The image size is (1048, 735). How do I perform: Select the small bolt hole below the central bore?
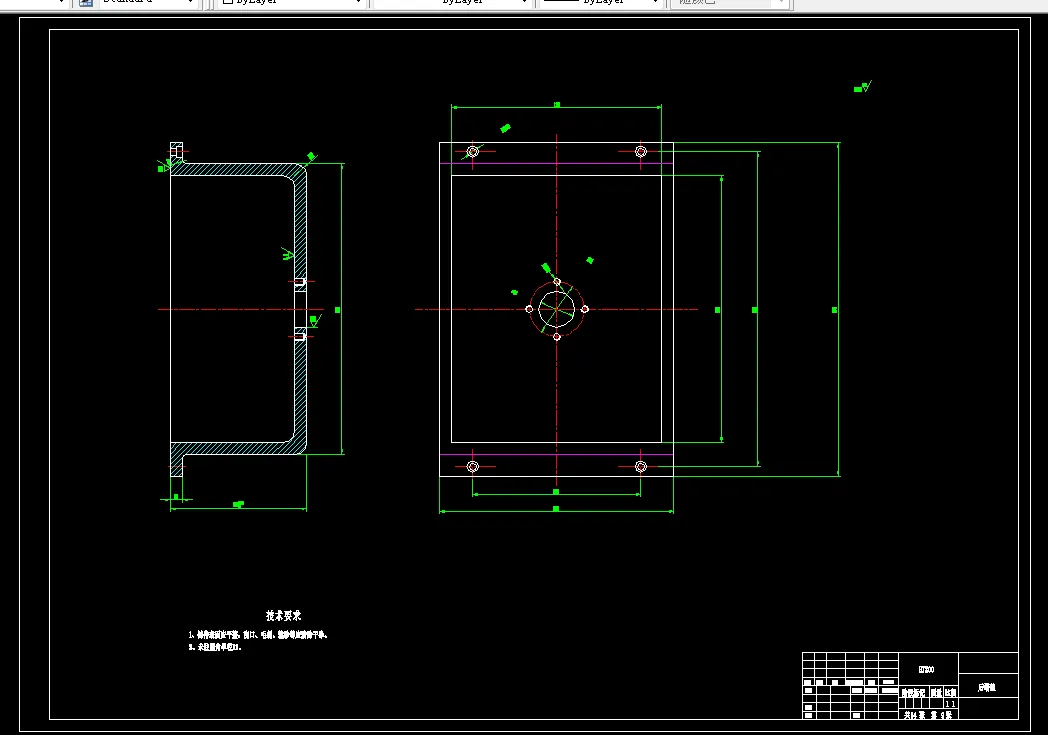tap(557, 337)
